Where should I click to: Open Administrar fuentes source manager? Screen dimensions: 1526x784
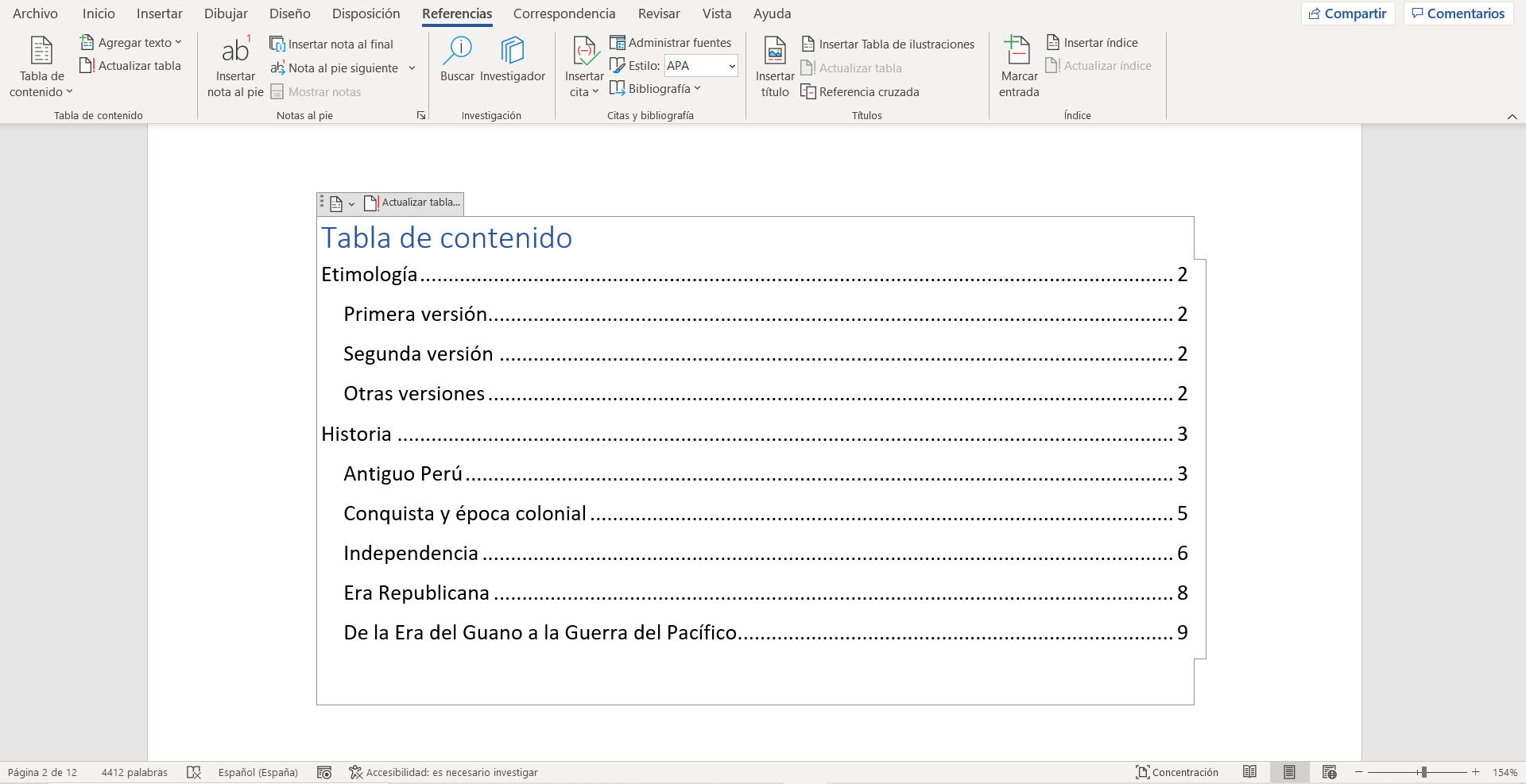pyautogui.click(x=672, y=42)
